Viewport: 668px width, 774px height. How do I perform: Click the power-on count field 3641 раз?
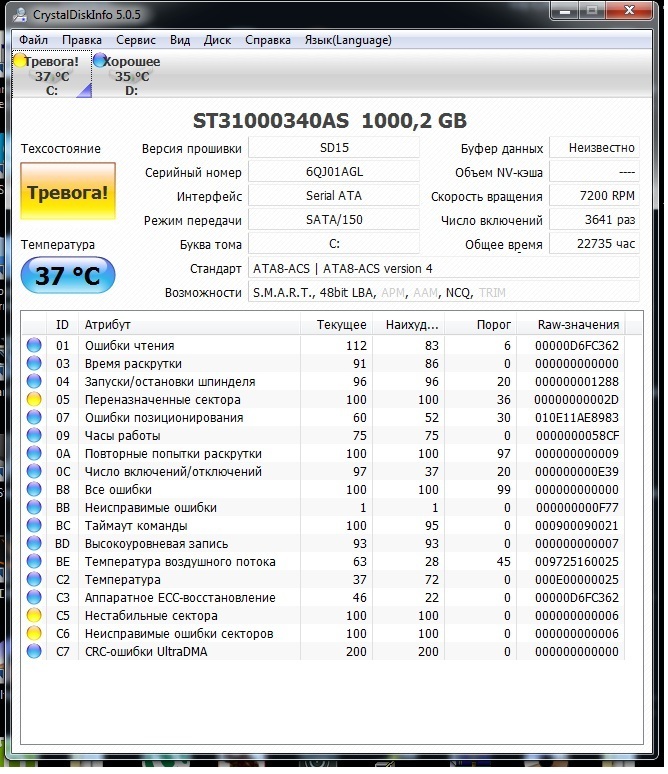pos(594,220)
